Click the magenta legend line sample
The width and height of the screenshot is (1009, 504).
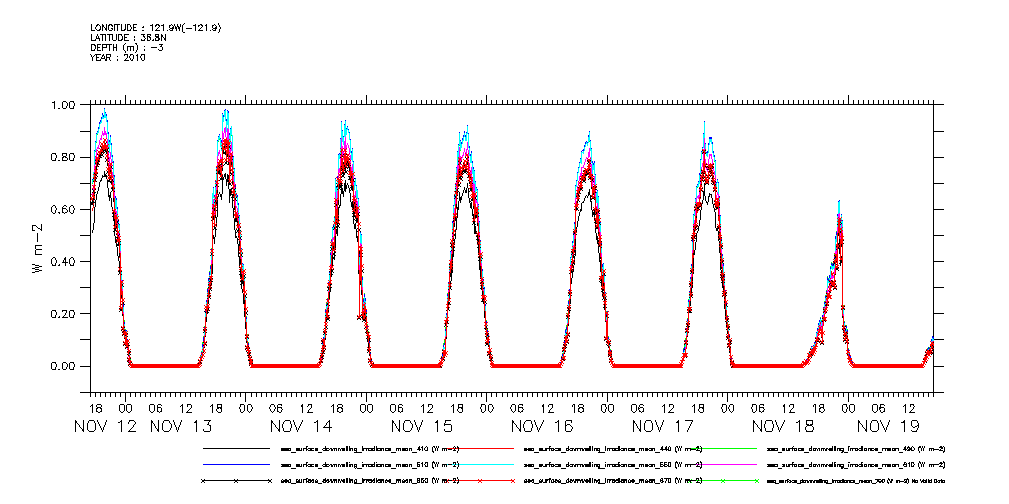(723, 464)
